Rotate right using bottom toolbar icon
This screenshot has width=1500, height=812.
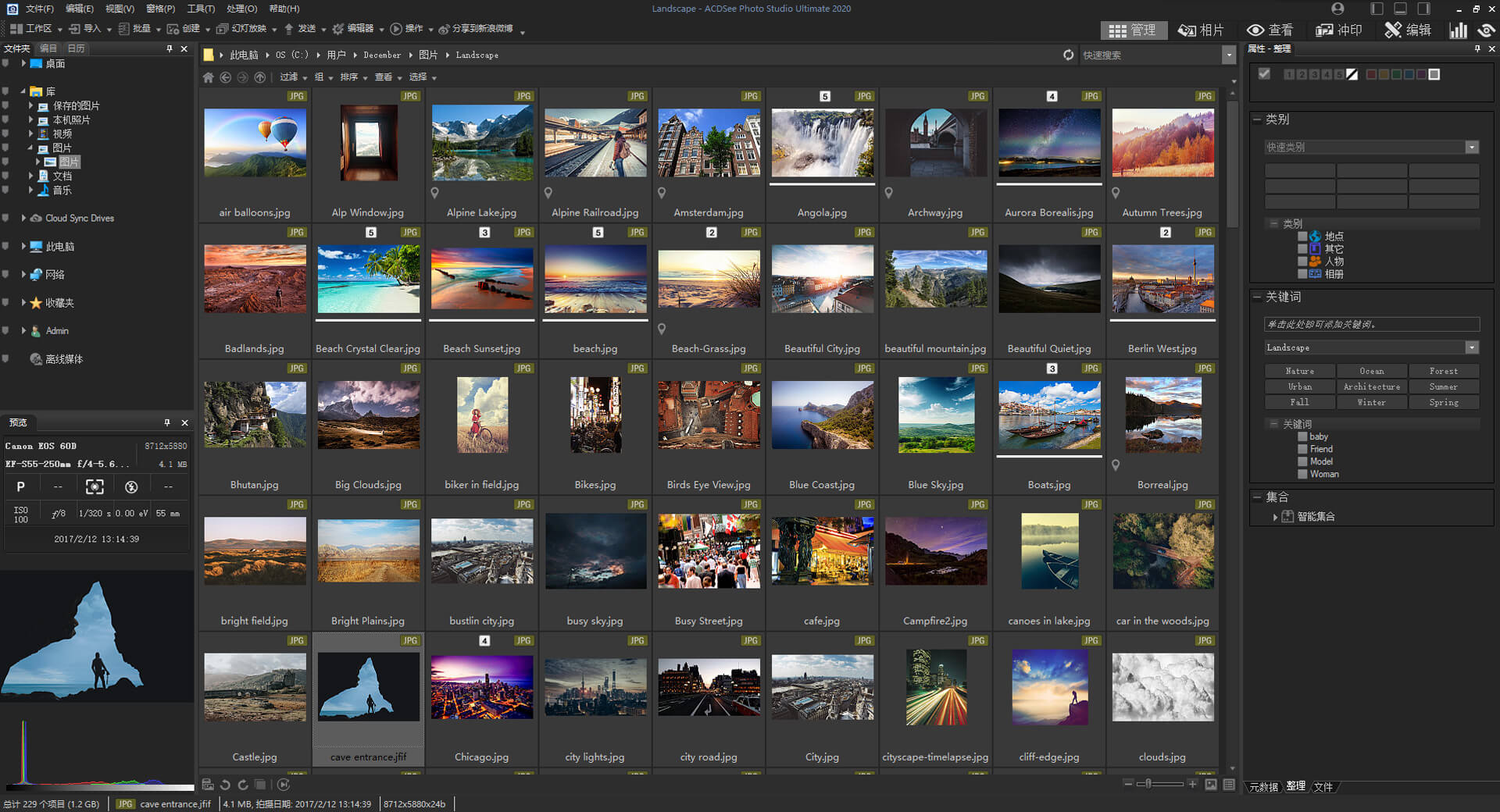[x=242, y=785]
